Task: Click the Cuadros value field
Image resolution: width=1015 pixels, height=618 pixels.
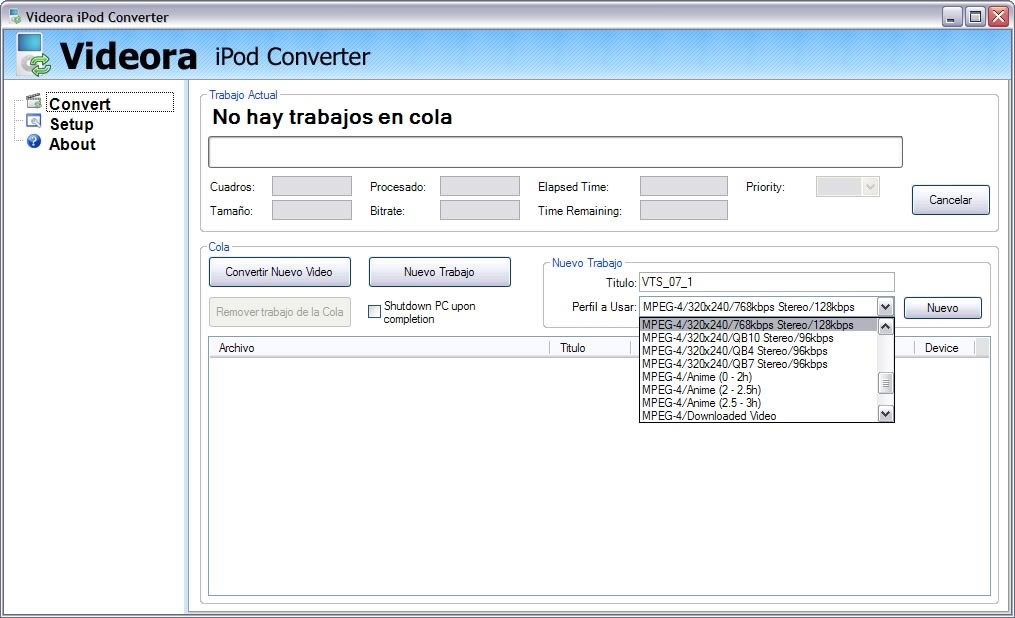Action: coord(311,186)
